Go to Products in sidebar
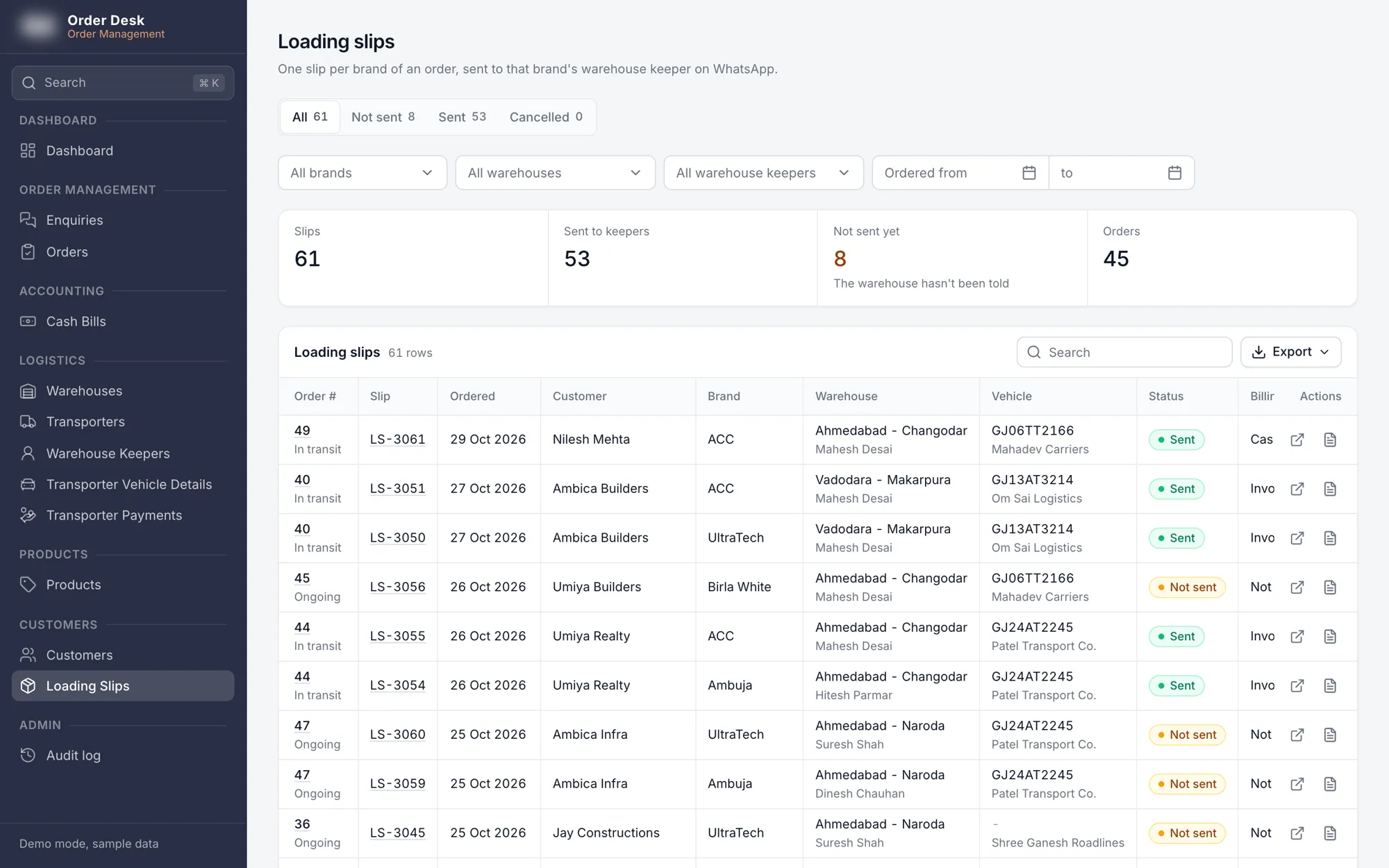1389x868 pixels. (123, 585)
